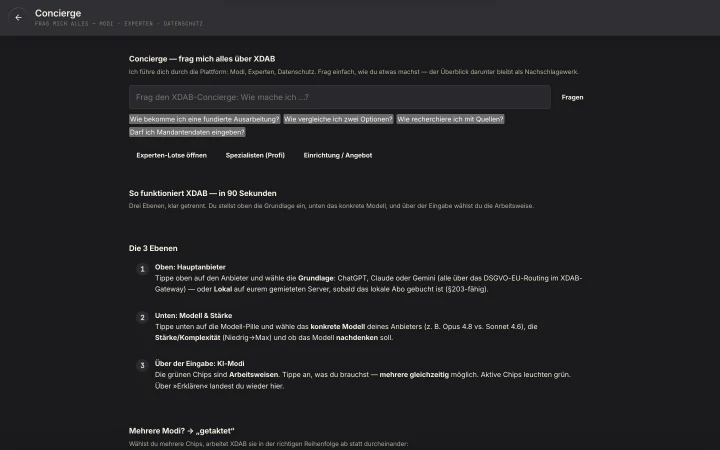
Task: Click the 'Die 3 Ebenen' heading
Action: [153, 248]
